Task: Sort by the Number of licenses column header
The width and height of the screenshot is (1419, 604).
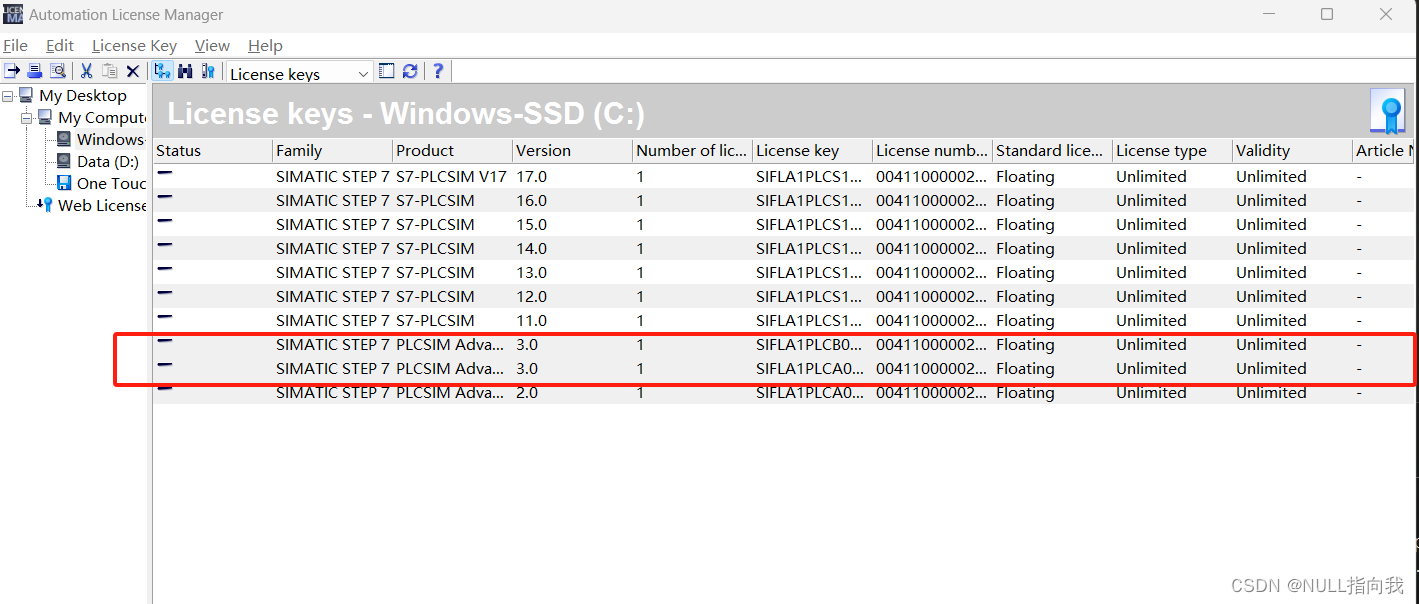Action: coord(692,151)
